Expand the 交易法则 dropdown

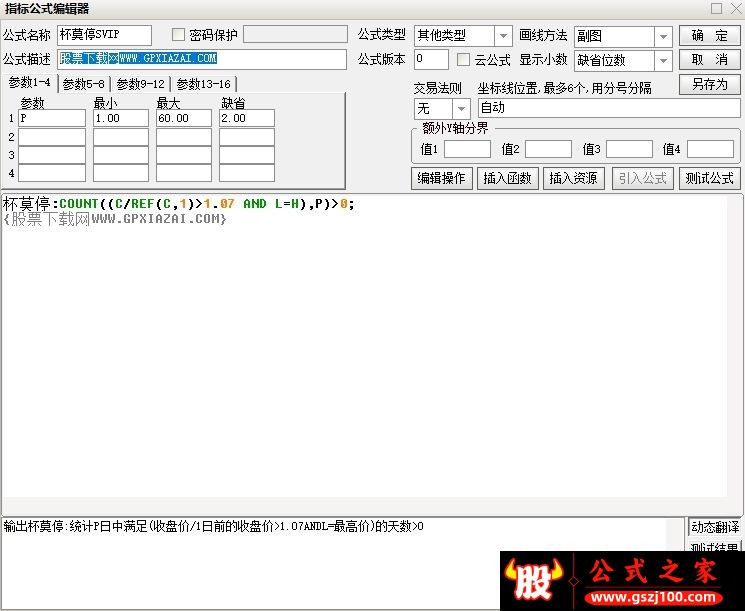461,108
